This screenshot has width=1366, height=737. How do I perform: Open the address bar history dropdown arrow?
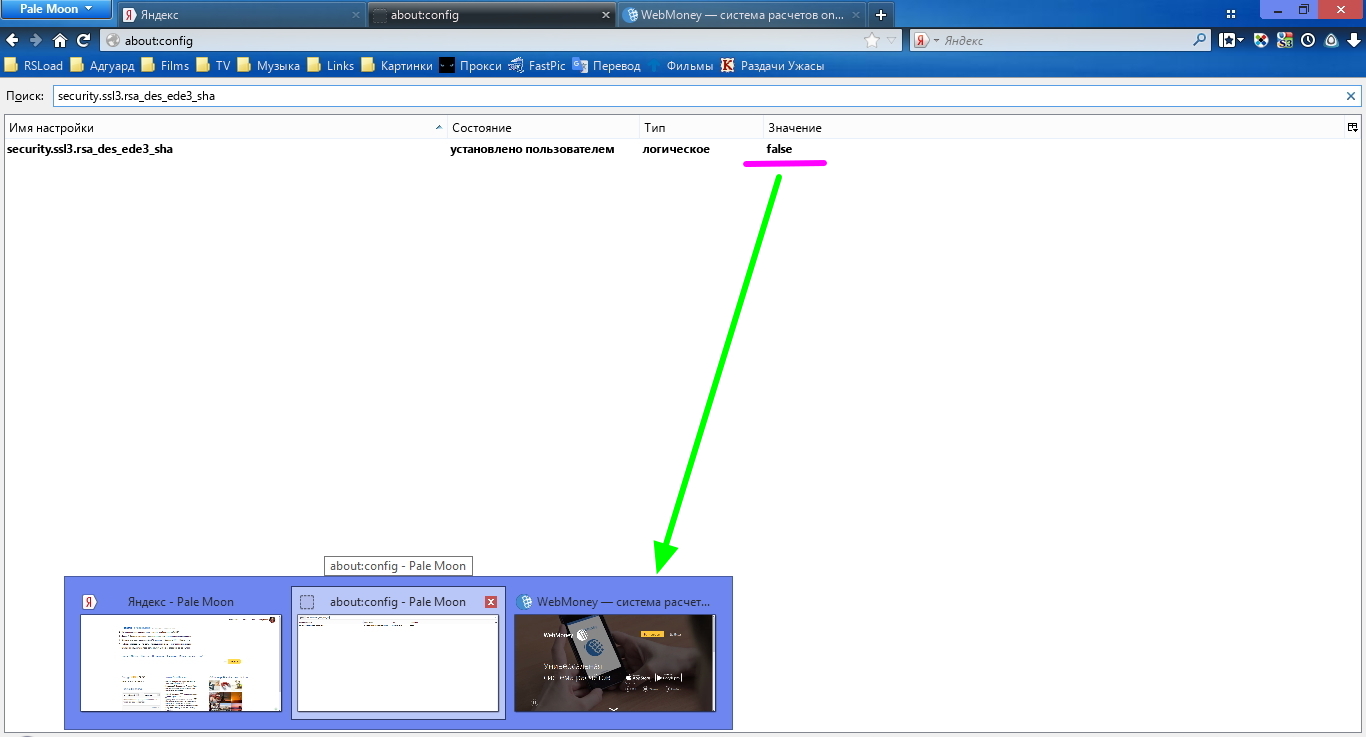[x=892, y=41]
